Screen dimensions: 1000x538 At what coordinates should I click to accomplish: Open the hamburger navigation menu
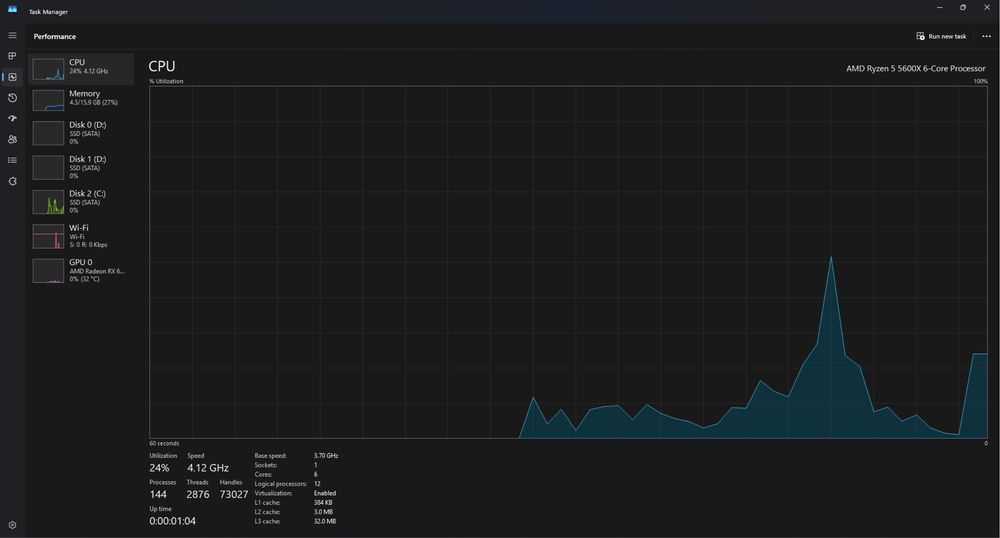pos(12,36)
